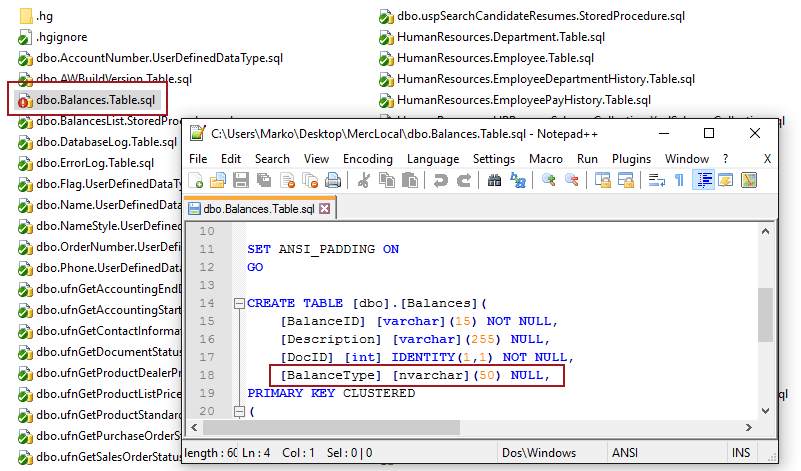
Task: Toggle the Indent Guide toolbar icon
Action: coord(703,180)
